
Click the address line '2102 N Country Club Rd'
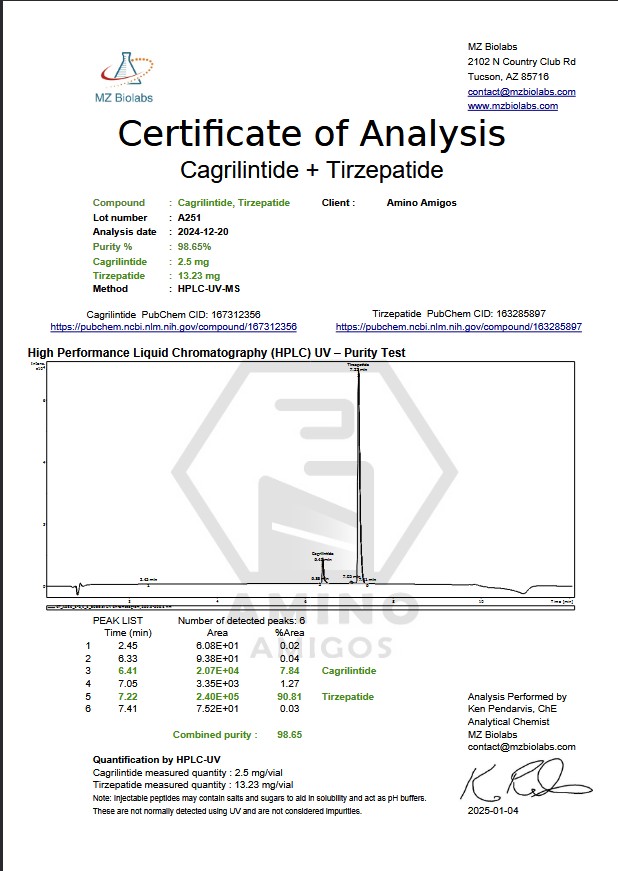pyautogui.click(x=521, y=62)
